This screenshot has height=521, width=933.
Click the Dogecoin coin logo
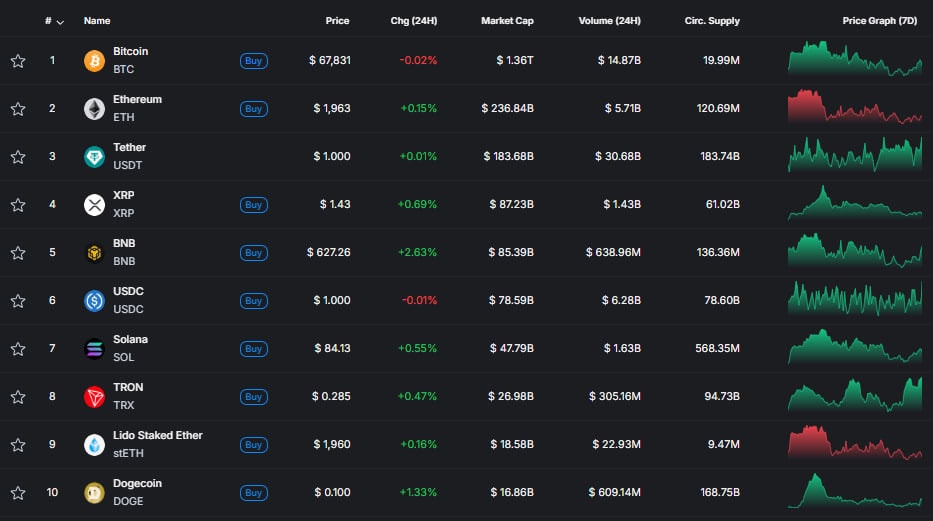pyautogui.click(x=94, y=492)
